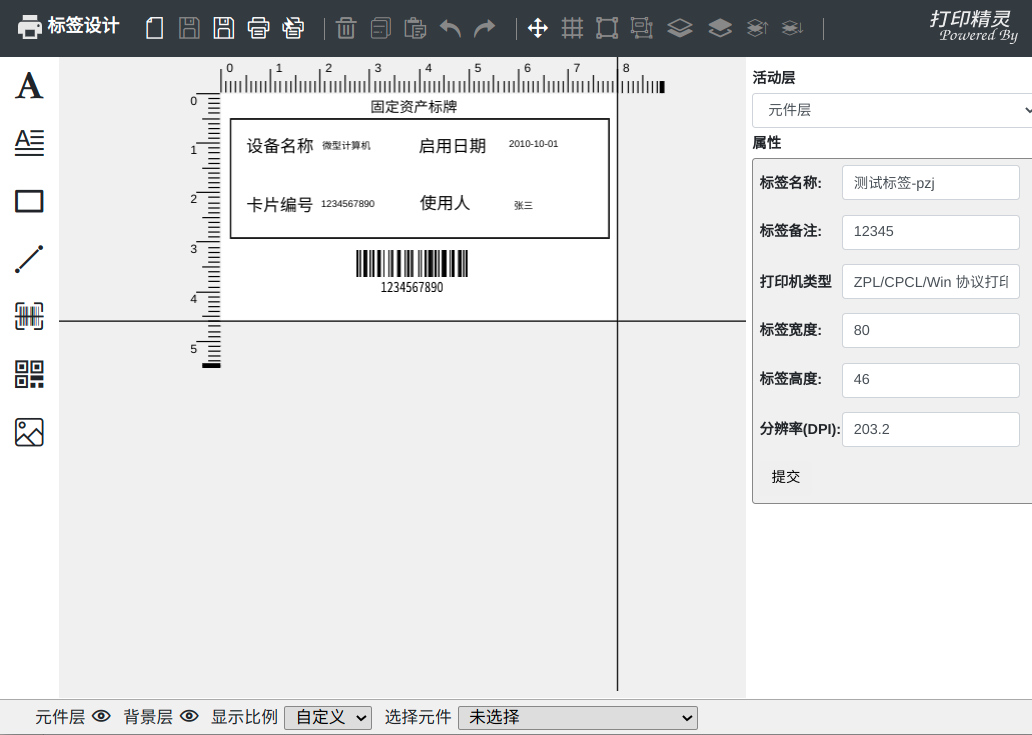This screenshot has width=1032, height=735.
Task: Open the 选择元件 dropdown showing 未选择
Action: (577, 717)
